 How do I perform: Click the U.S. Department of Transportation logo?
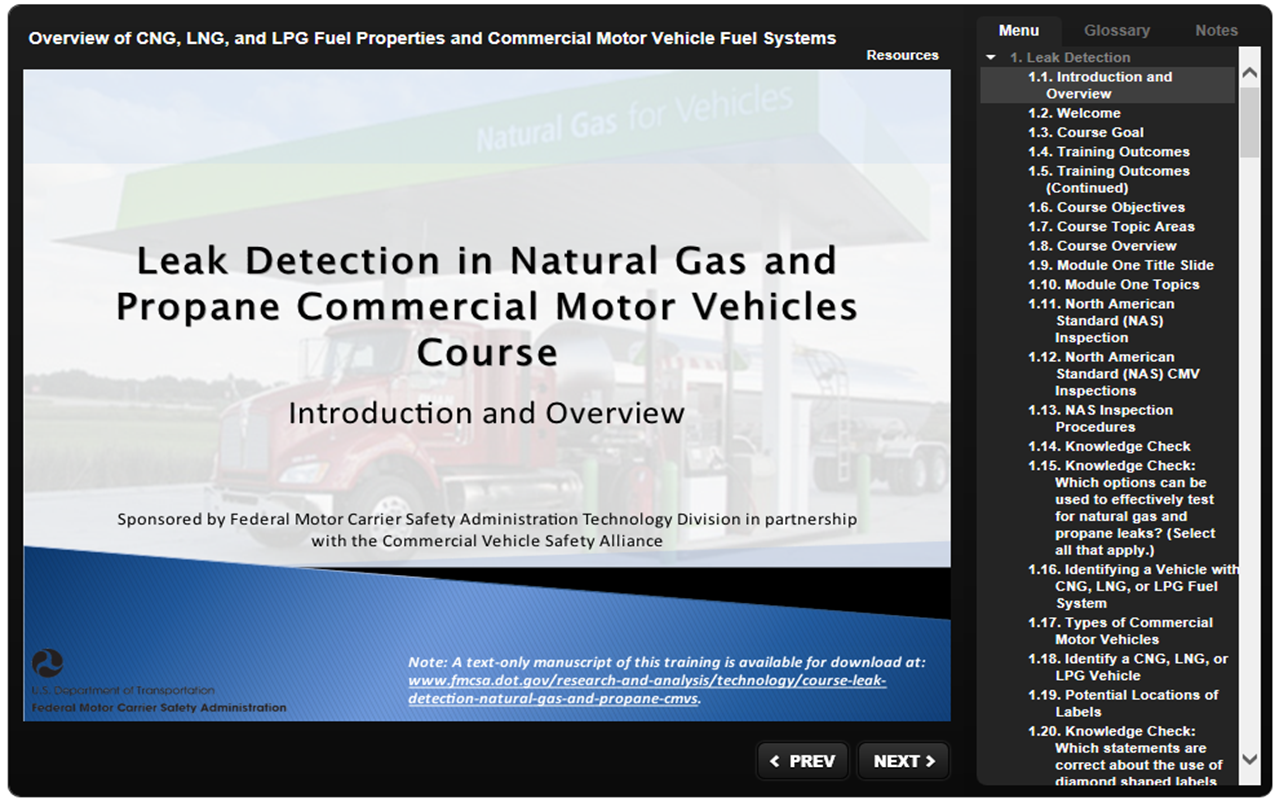point(47,663)
